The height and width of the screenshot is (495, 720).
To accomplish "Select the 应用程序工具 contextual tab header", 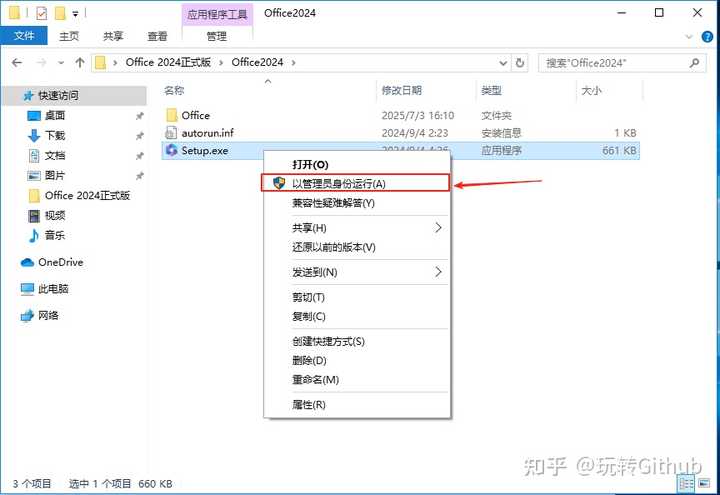I will 217,14.
